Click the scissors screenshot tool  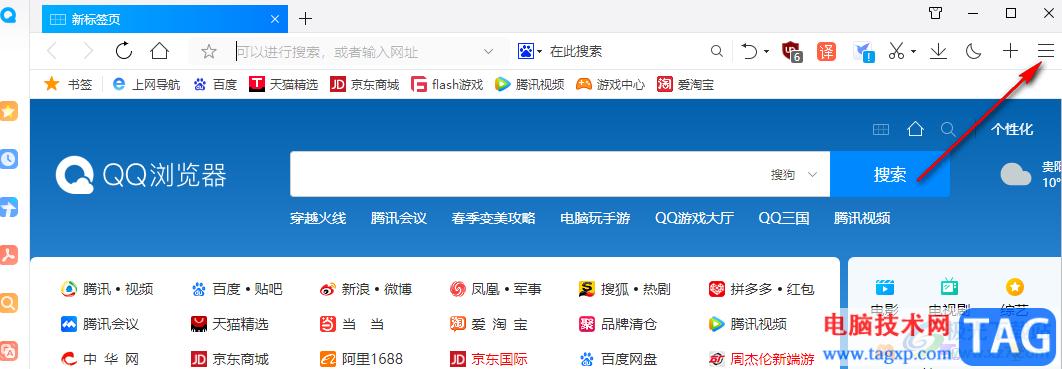(897, 51)
